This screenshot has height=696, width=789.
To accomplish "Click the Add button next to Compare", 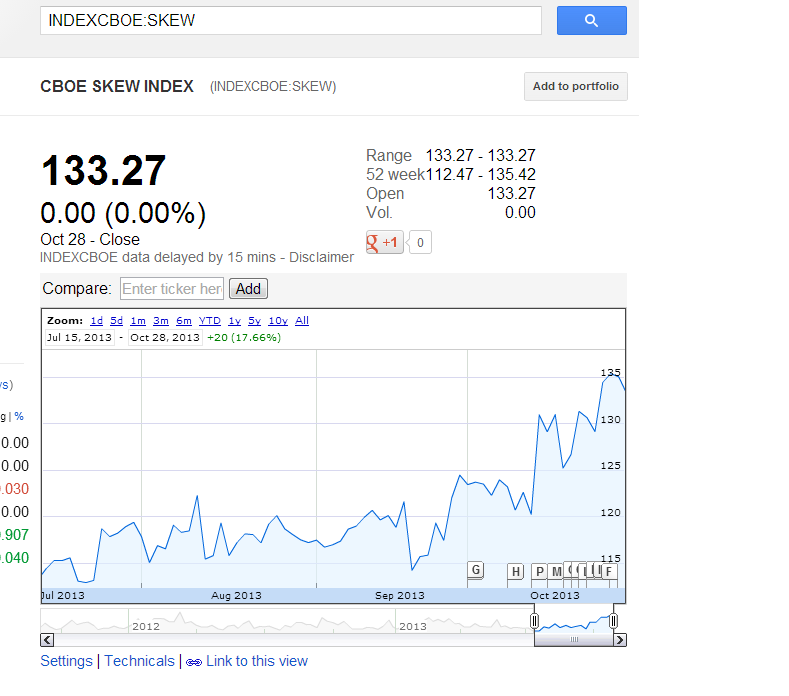I will [248, 289].
